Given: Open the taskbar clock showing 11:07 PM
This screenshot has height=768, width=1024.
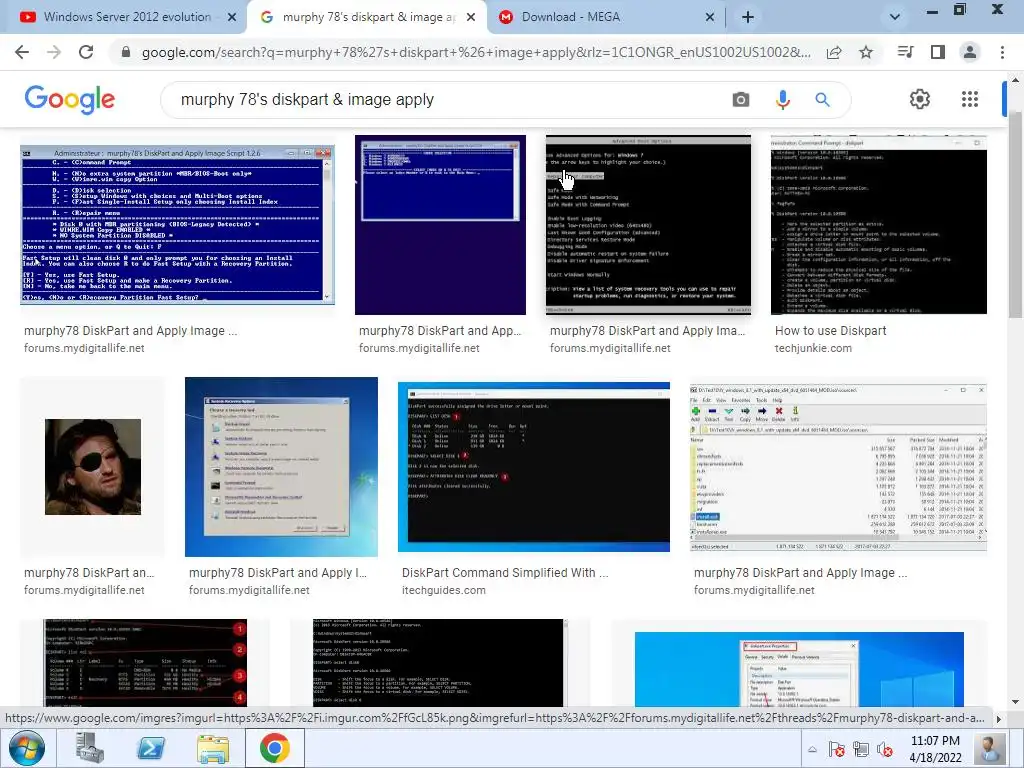Looking at the screenshot, I should click(x=935, y=749).
